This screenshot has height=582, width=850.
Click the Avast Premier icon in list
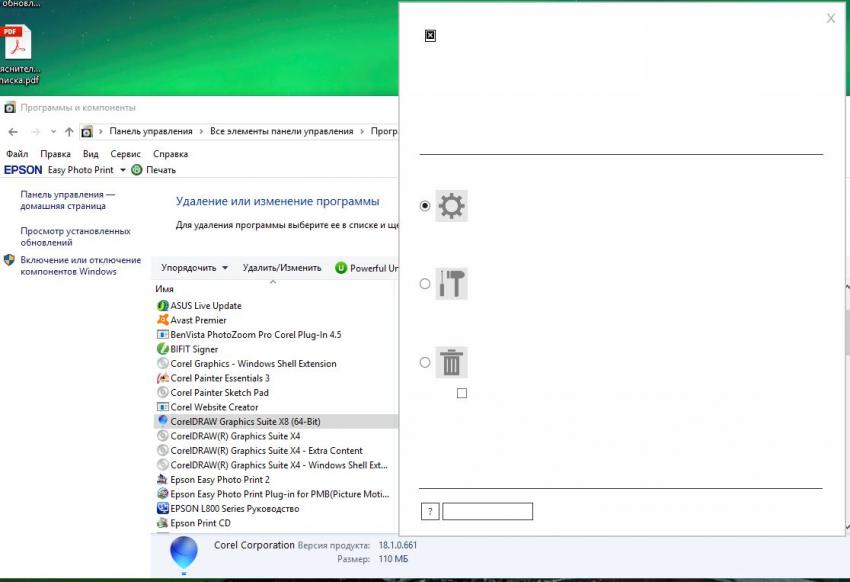163,320
